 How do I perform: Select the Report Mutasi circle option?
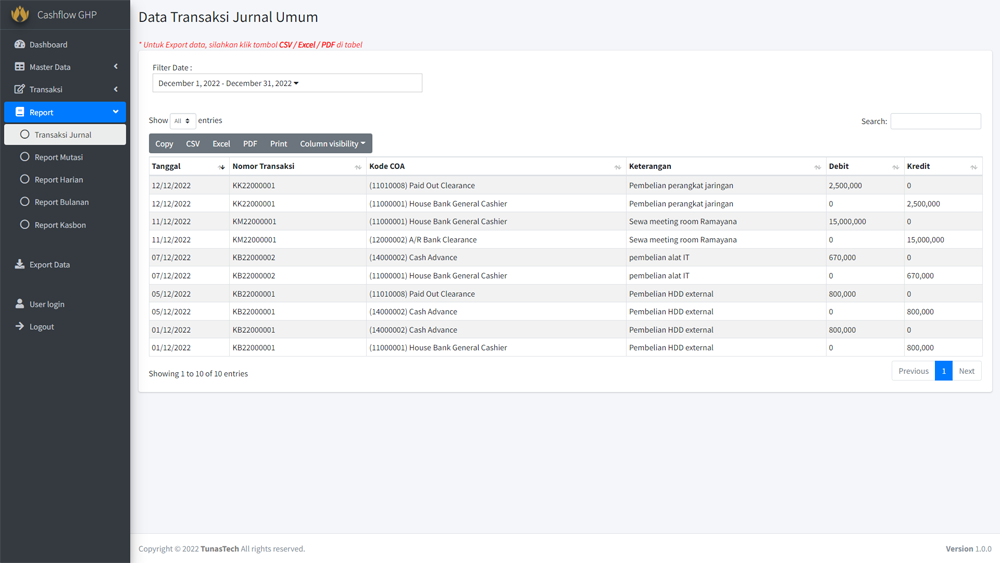25,157
